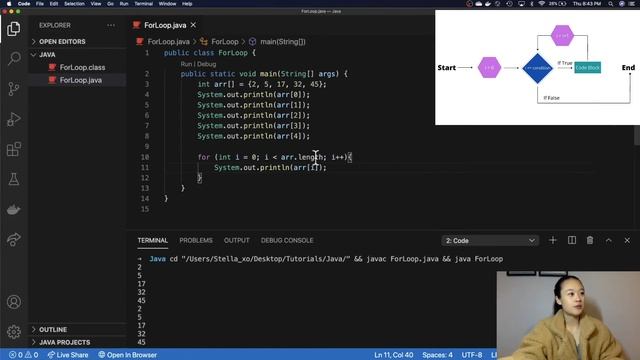Image resolution: width=640 pixels, height=360 pixels.
Task: Open the Docker view in activity bar
Action: point(13,209)
